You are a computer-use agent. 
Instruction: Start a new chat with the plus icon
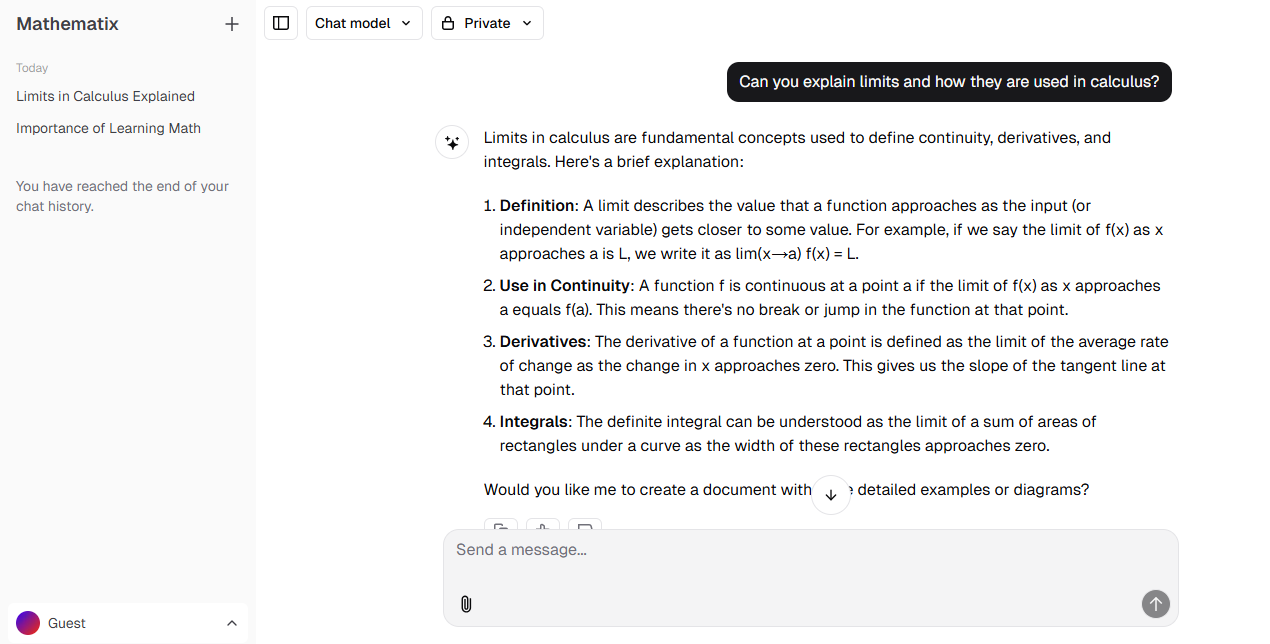pyautogui.click(x=232, y=24)
